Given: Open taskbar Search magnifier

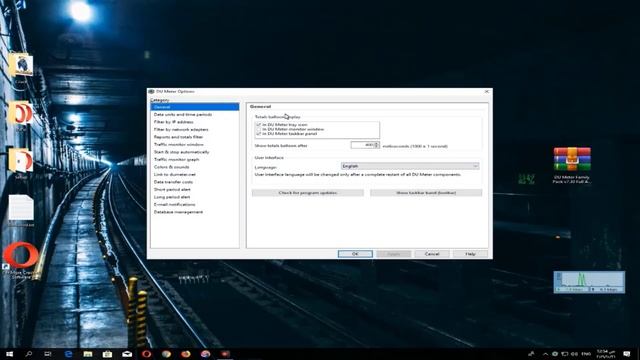Looking at the screenshot, I should click(x=29, y=354).
